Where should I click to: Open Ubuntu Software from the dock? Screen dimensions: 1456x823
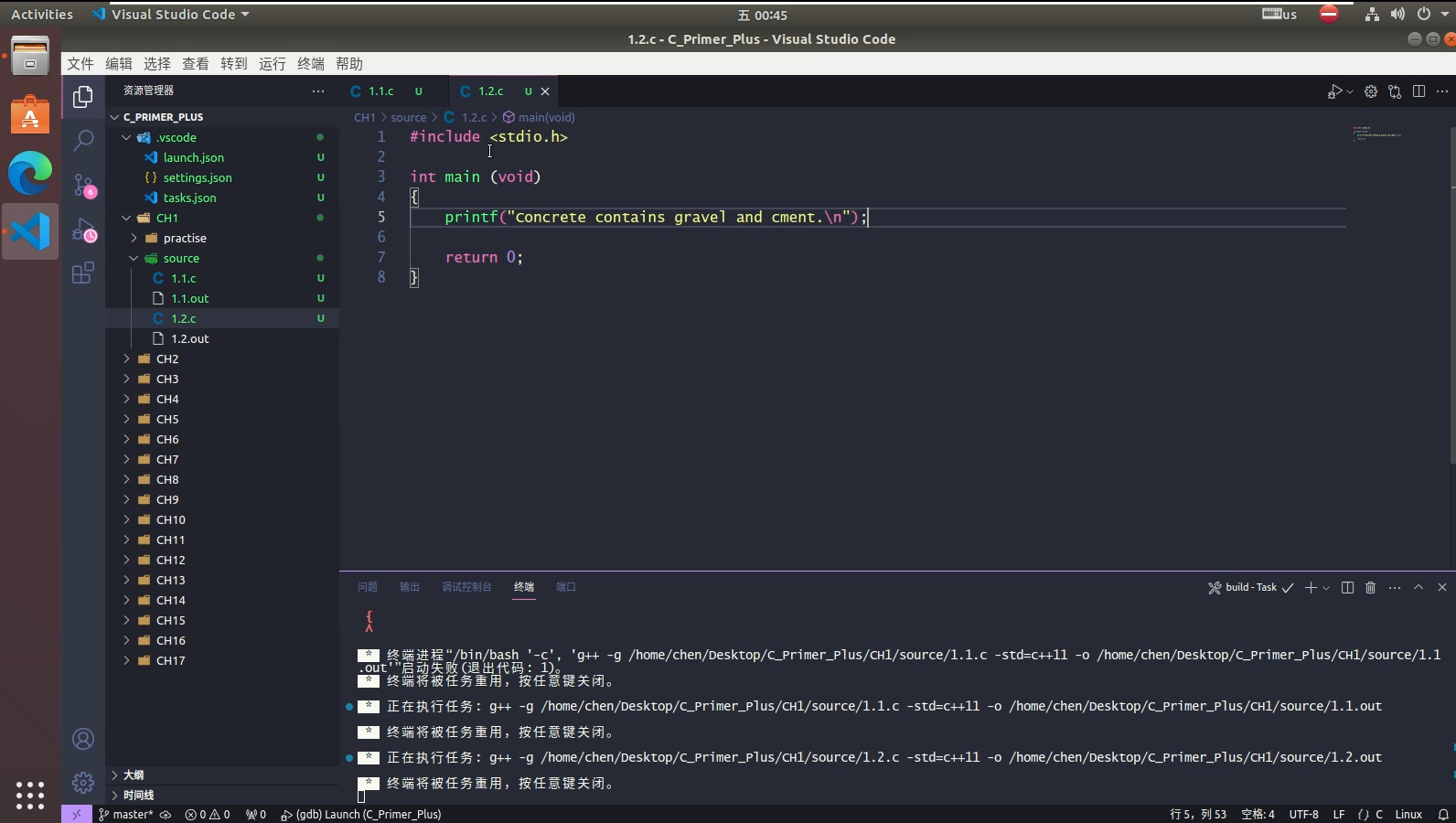click(x=30, y=116)
